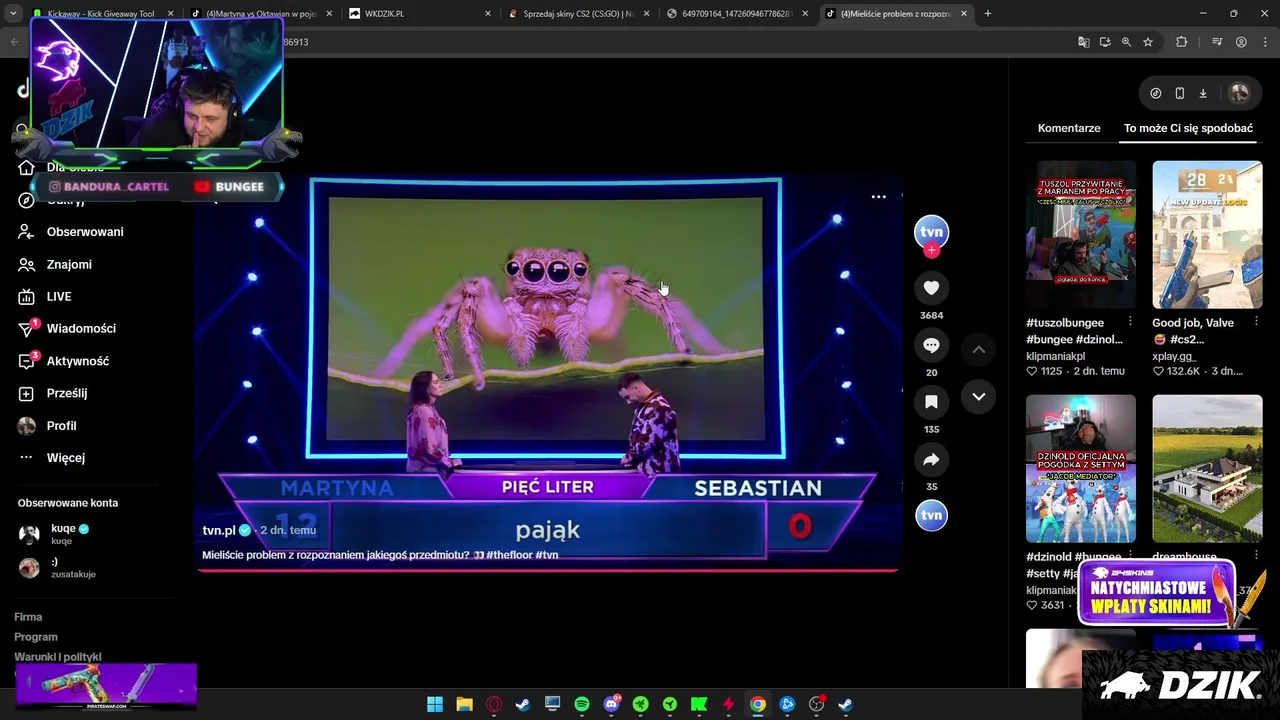
Task: Expand Warunki i polityki footer section
Action: pos(58,657)
